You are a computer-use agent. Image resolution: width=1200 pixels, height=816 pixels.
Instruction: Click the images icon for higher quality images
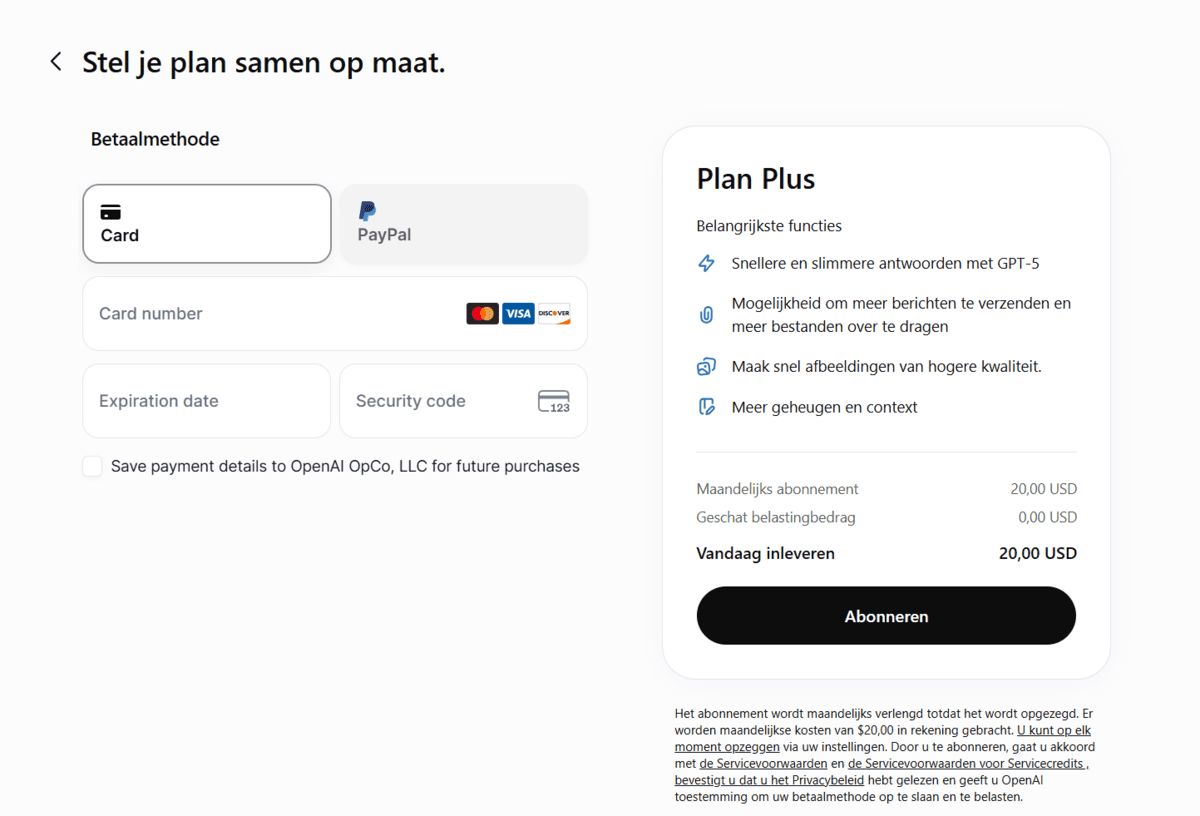[706, 367]
